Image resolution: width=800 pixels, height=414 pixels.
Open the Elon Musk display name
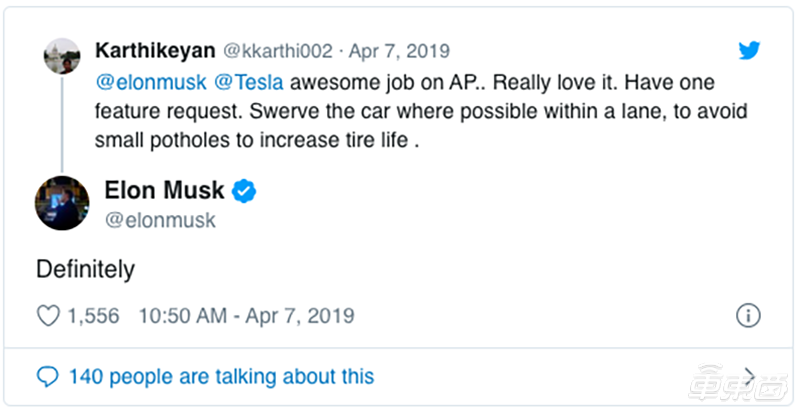tap(164, 190)
